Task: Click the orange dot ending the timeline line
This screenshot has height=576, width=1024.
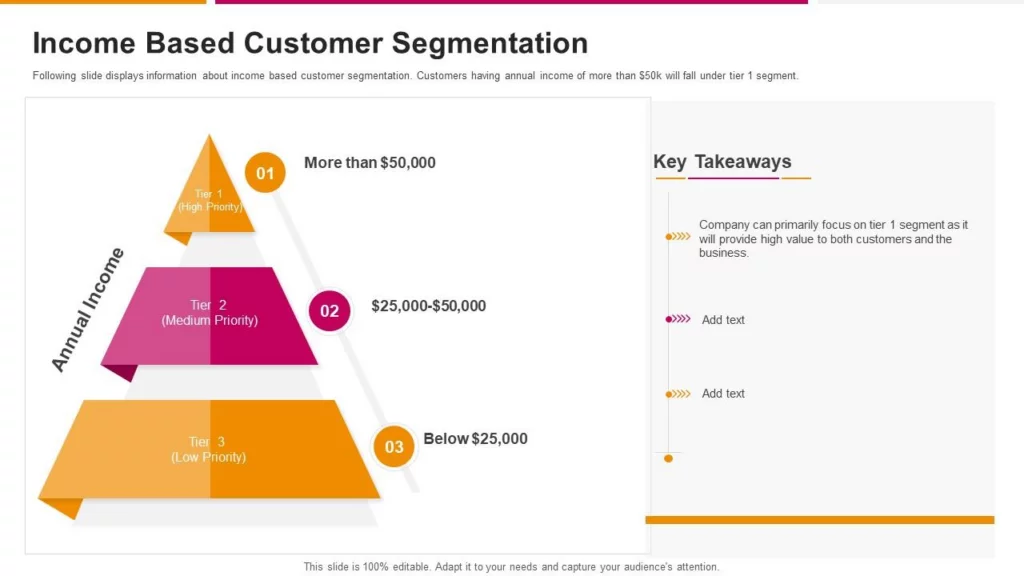Action: pyautogui.click(x=668, y=458)
